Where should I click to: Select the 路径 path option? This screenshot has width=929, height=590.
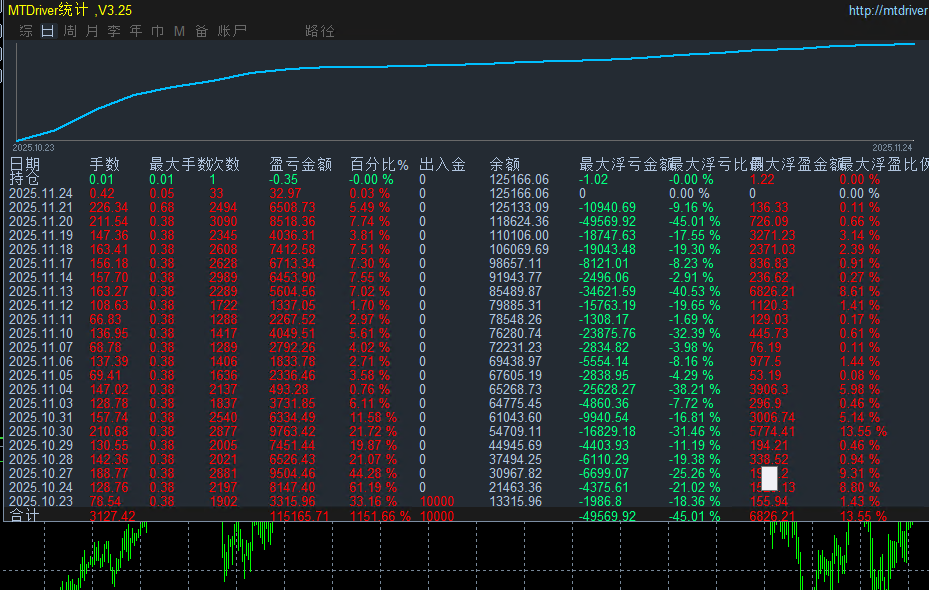321,30
